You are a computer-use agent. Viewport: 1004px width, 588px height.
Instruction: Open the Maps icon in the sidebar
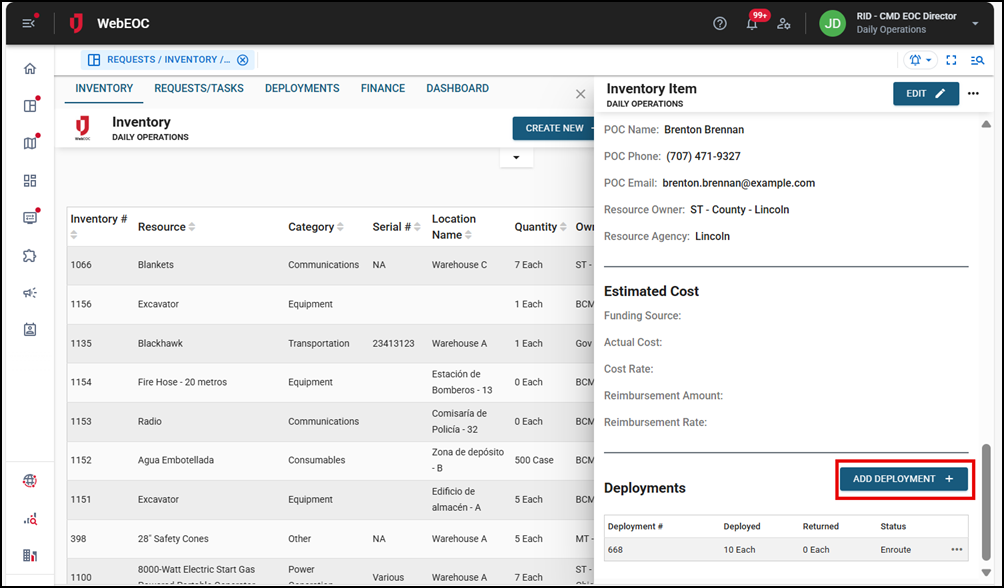click(x=29, y=143)
